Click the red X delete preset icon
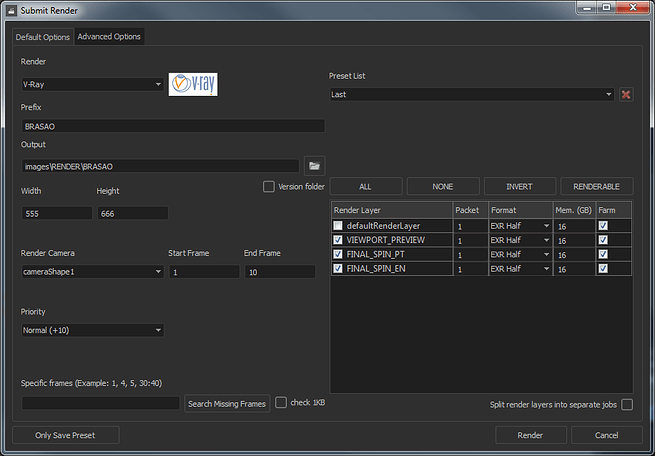This screenshot has height=456, width=655. tap(626, 95)
